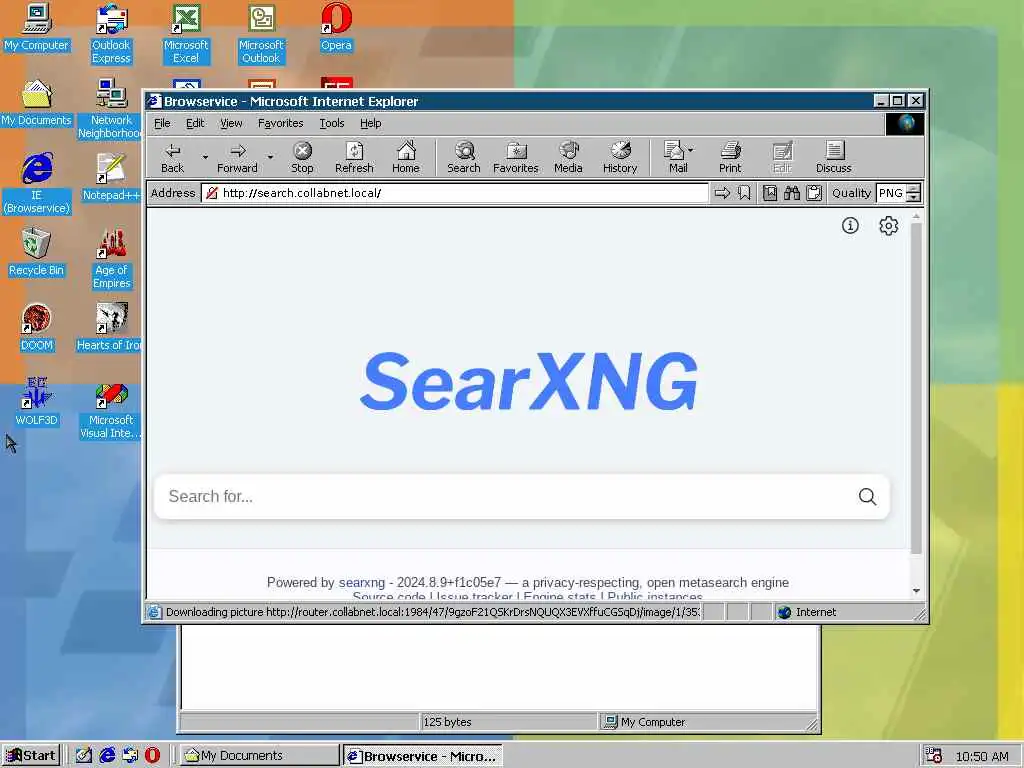This screenshot has width=1024, height=768.
Task: Open Microsoft Visual InterDev shortcut
Action: [x=111, y=409]
